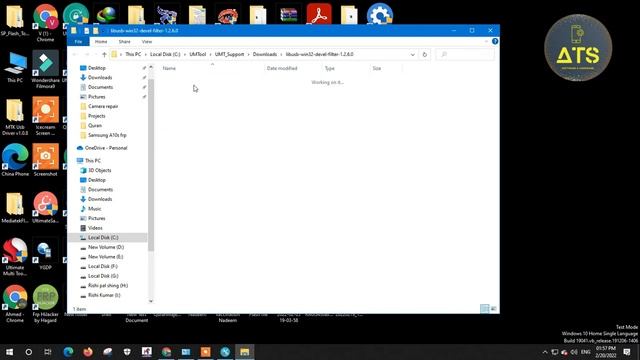640x360 pixels.
Task: Select This PC in the navigation pane
Action: pyautogui.click(x=93, y=160)
